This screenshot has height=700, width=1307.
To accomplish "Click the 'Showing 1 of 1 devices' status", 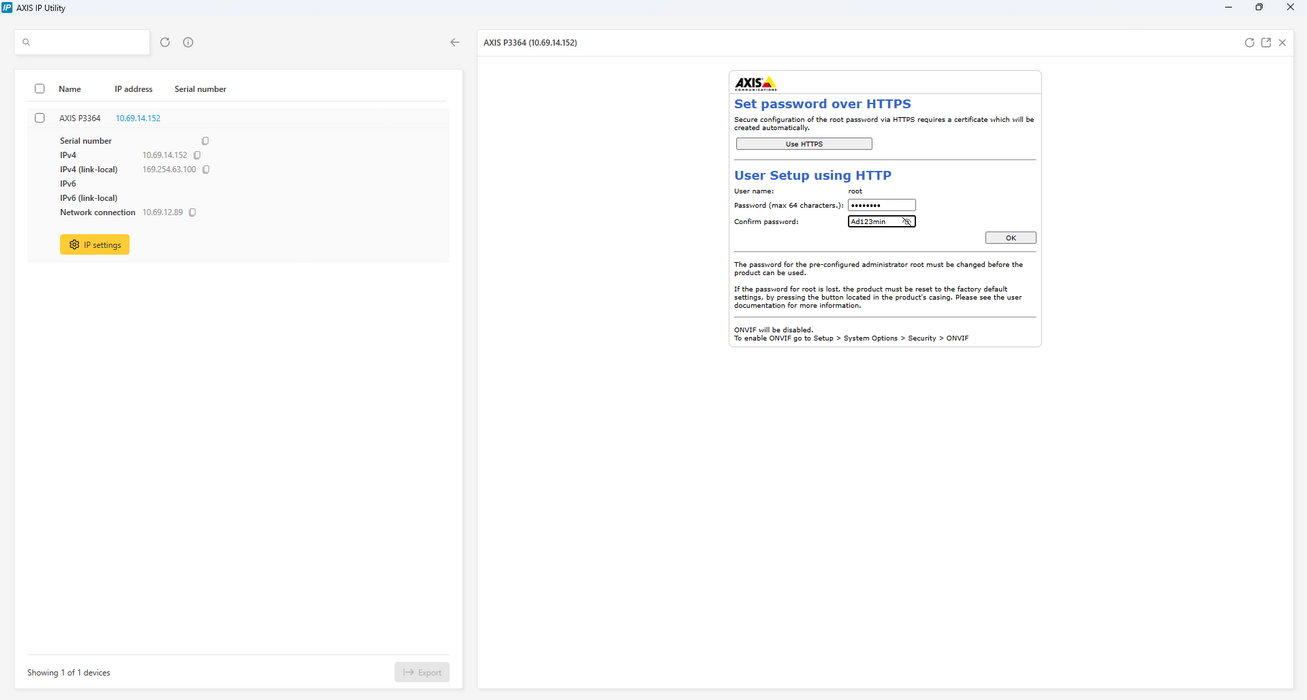I will click(69, 672).
